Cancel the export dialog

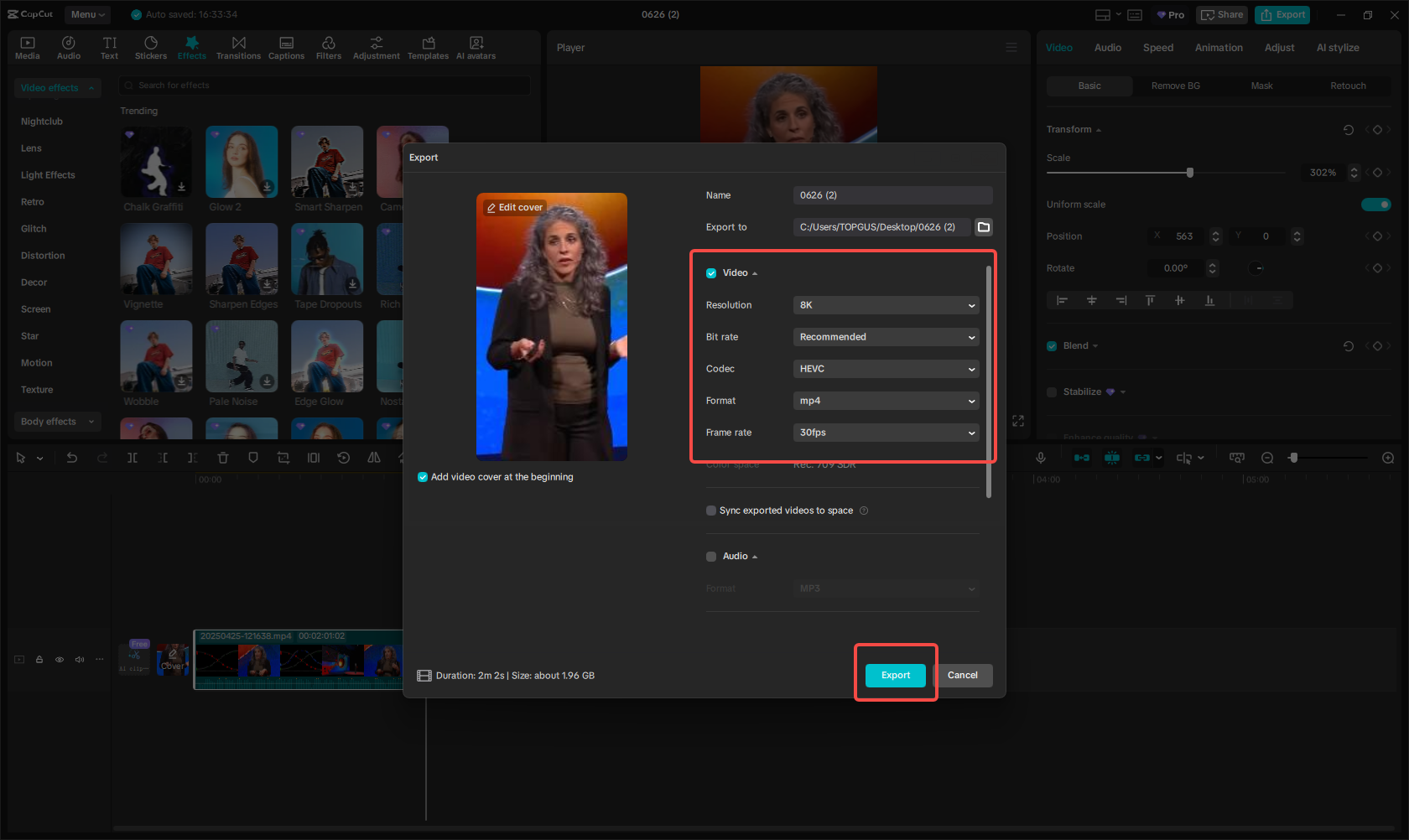(963, 675)
